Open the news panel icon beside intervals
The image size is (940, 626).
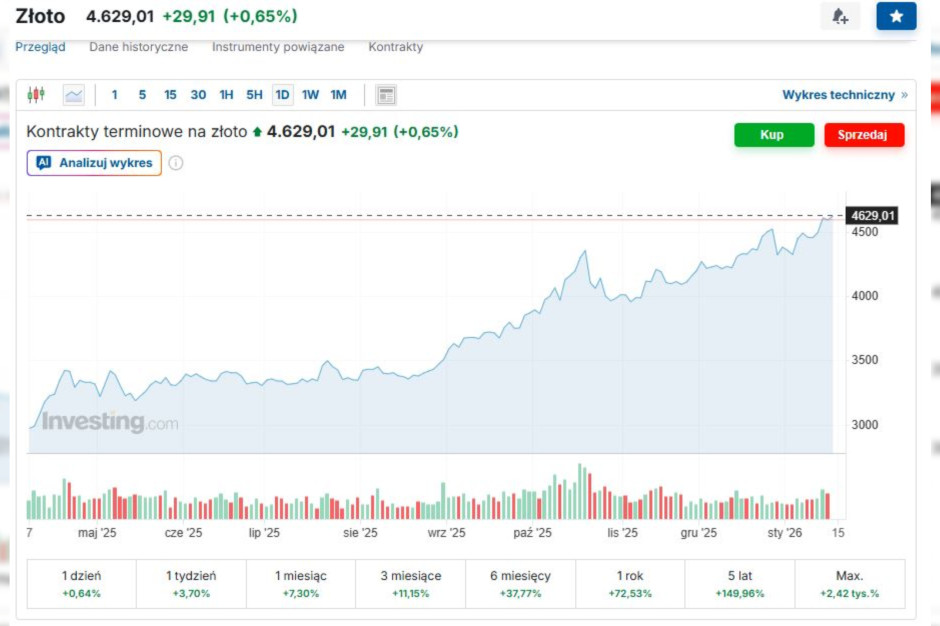coord(385,94)
